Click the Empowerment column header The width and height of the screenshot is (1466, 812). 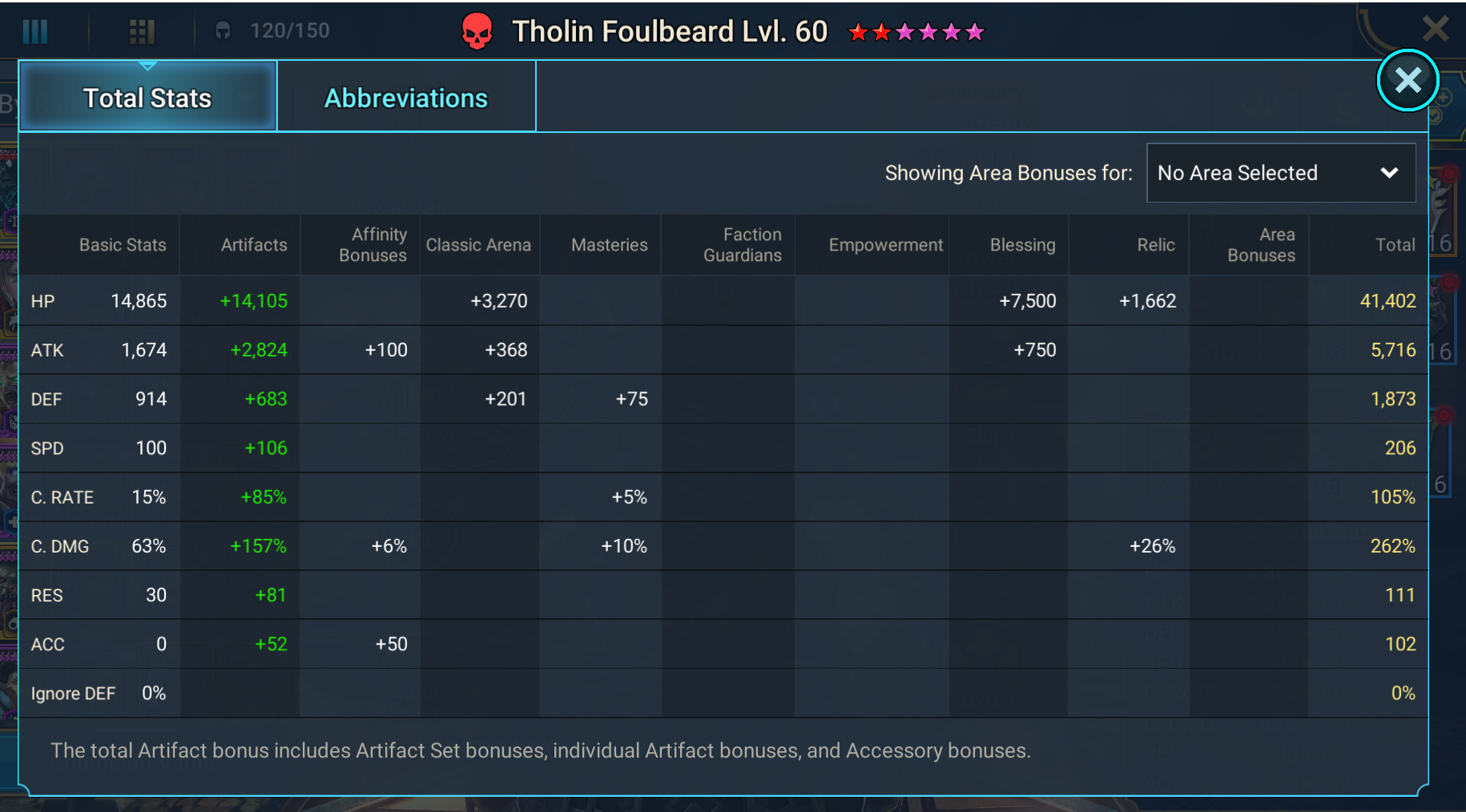[885, 245]
